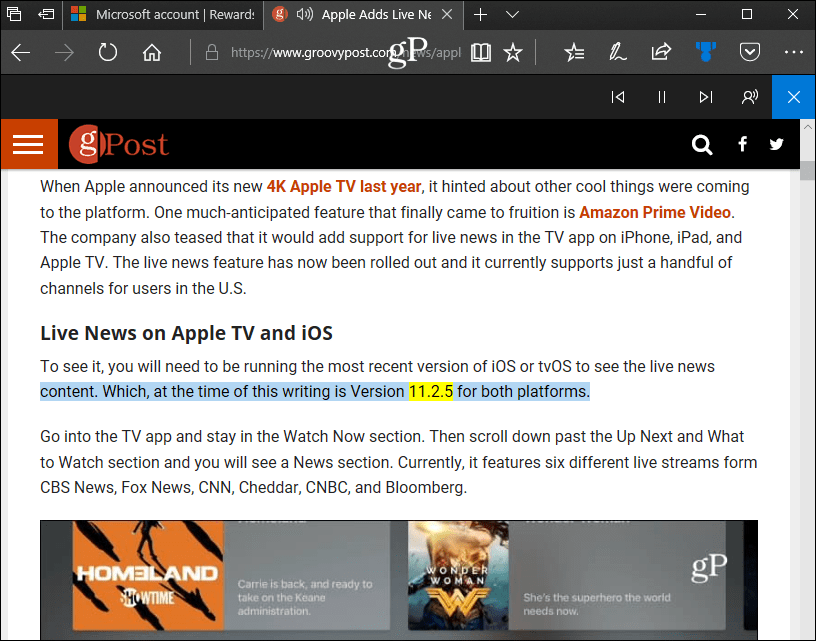Image resolution: width=816 pixels, height=641 pixels.
Task: Click the Homeland Showtime thumbnail
Action: [x=148, y=575]
